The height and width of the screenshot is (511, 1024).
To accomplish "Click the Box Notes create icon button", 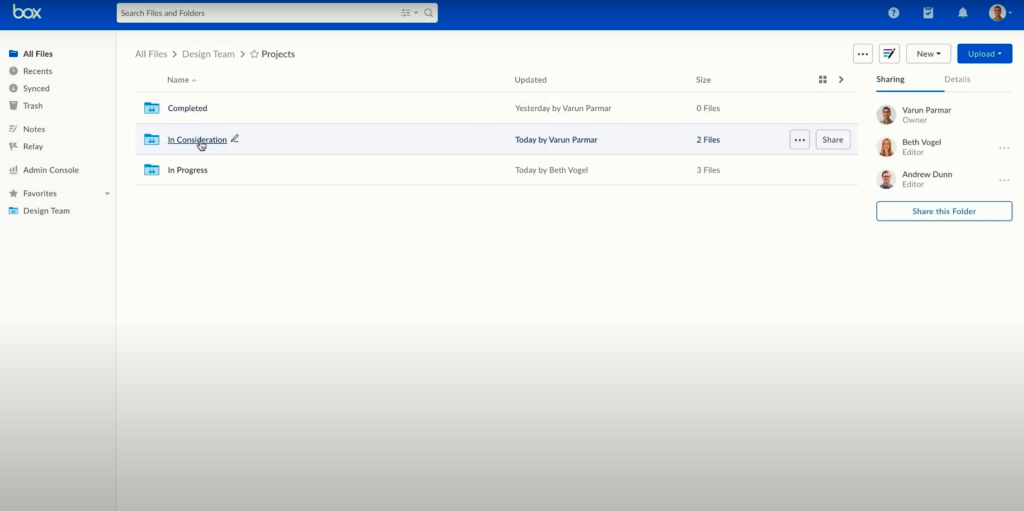I will 889,54.
